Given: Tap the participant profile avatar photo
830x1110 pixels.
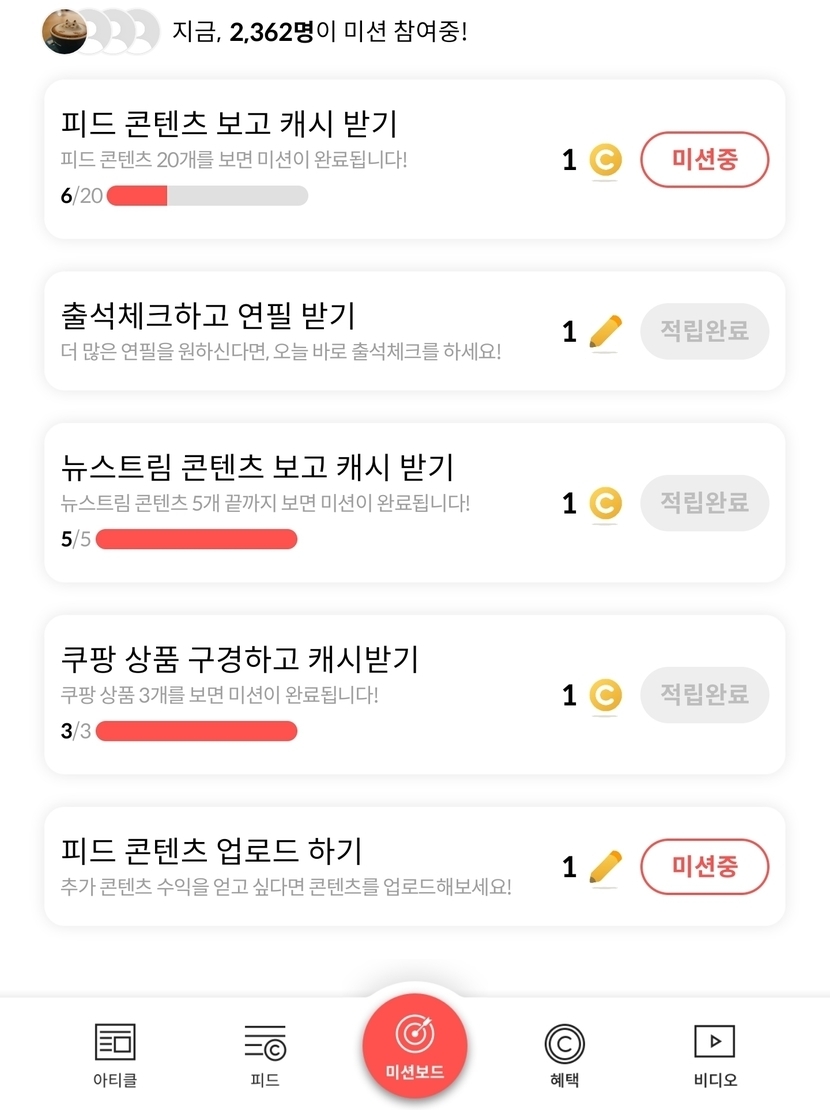Looking at the screenshot, I should tap(62, 32).
